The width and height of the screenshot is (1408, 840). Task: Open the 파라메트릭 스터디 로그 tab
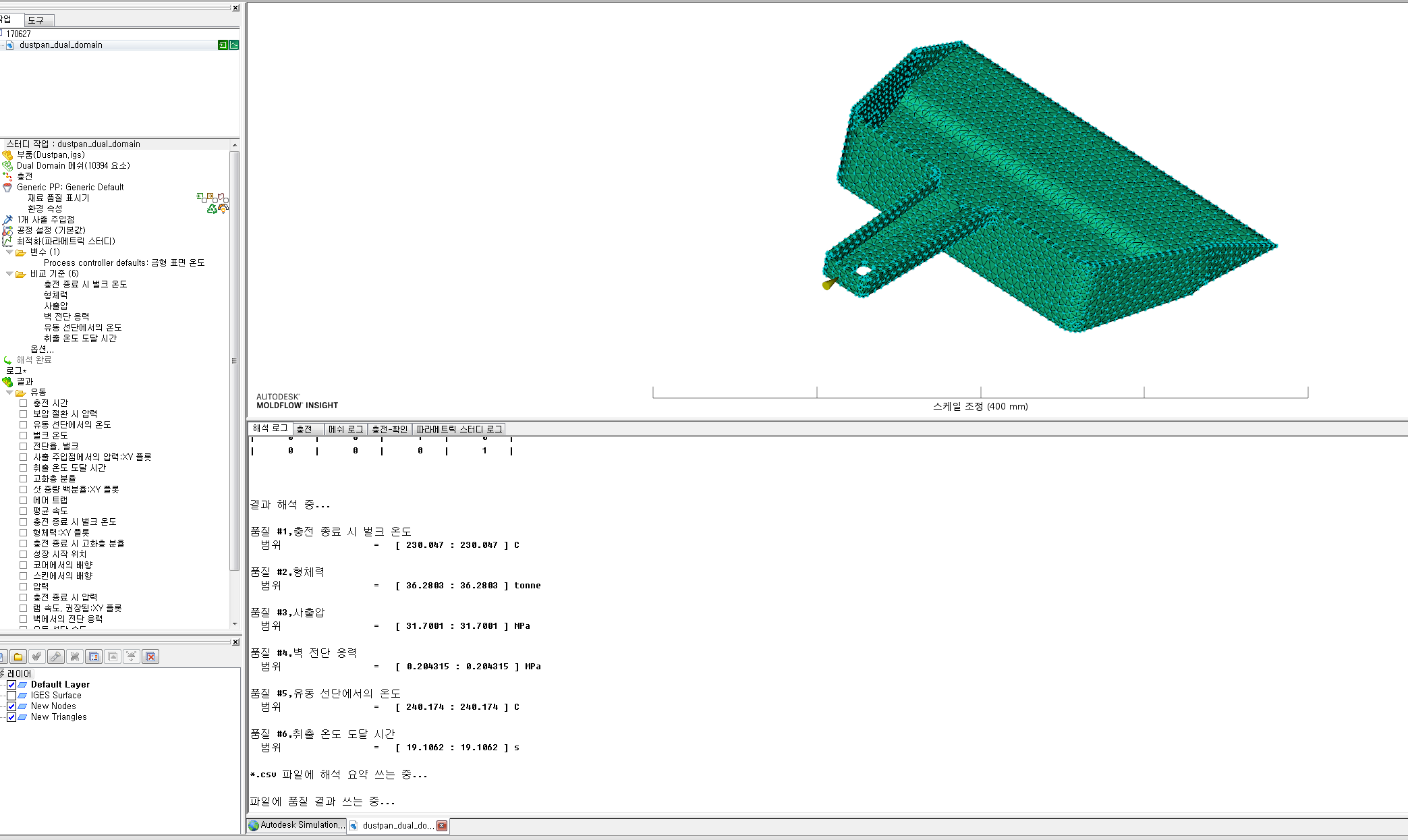(x=459, y=429)
